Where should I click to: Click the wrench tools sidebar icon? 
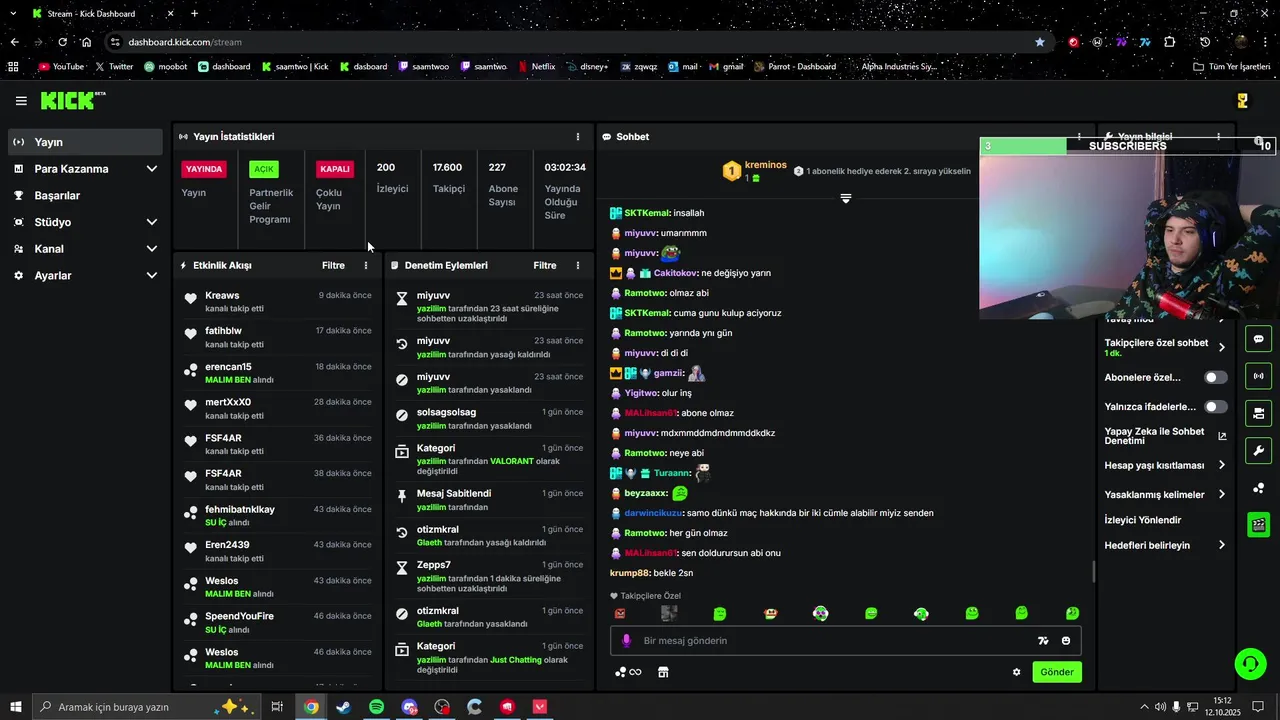1258,451
